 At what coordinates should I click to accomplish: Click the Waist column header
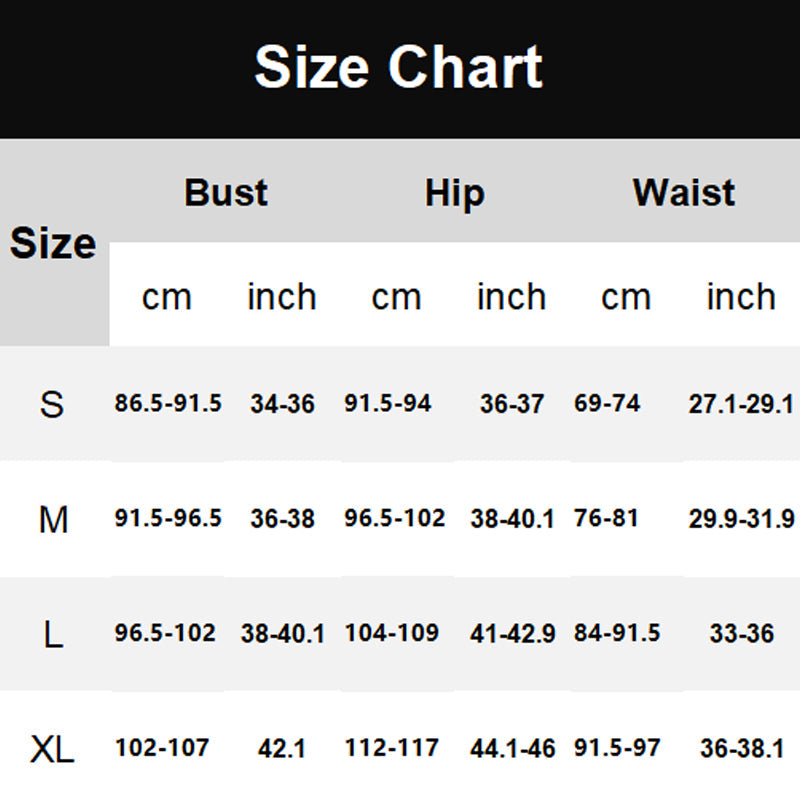point(684,192)
